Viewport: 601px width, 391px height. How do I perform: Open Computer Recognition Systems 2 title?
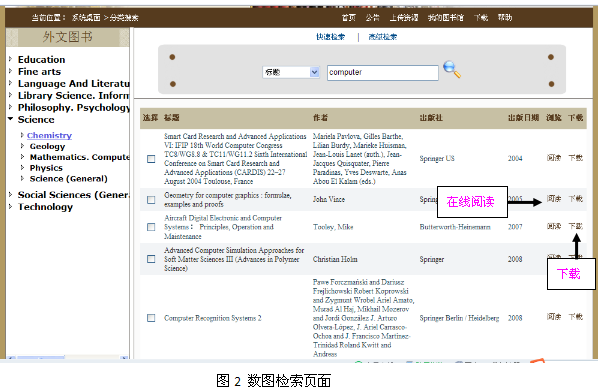(x=213, y=318)
